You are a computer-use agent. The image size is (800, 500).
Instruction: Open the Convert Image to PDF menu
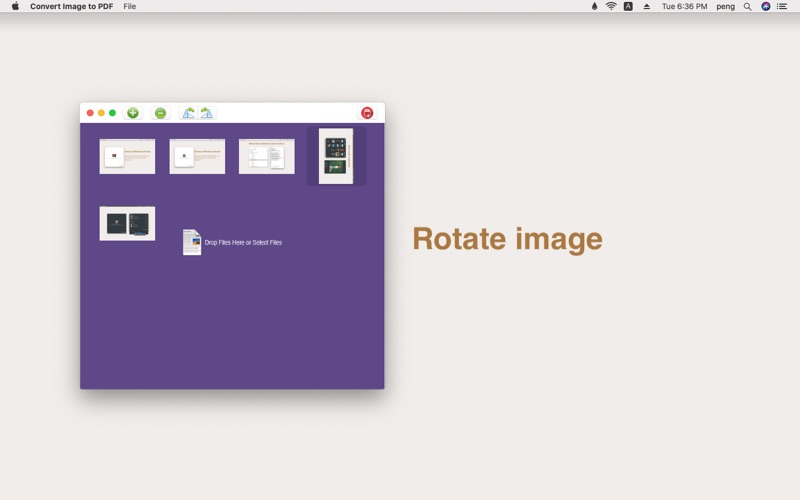coord(71,6)
